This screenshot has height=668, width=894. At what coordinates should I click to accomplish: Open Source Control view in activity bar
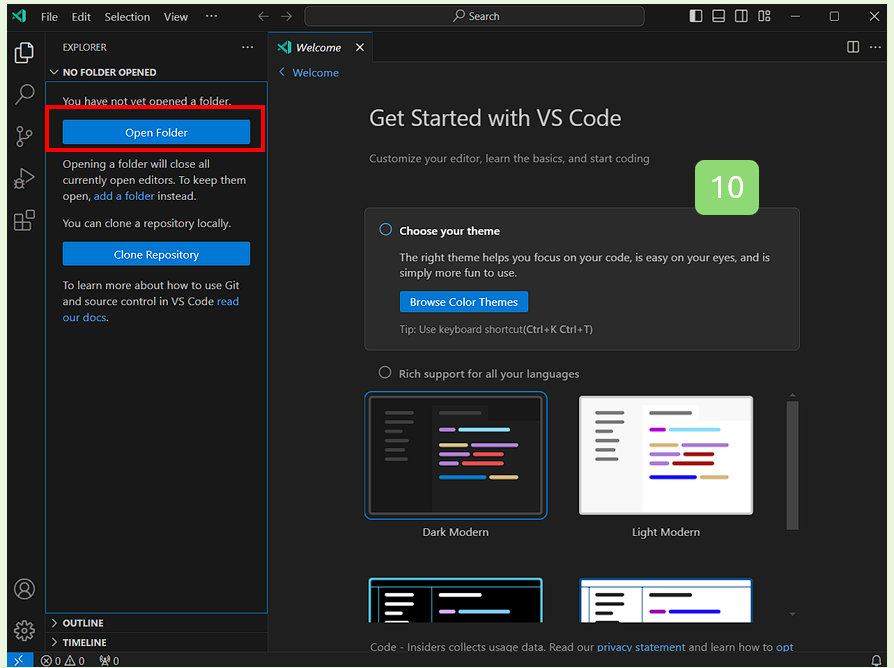coord(24,136)
